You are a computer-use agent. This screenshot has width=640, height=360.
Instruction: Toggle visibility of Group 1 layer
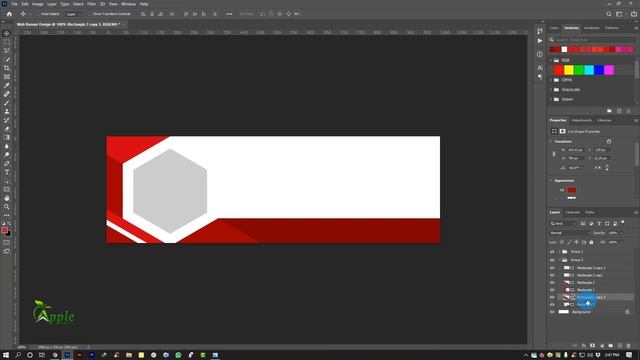pyautogui.click(x=552, y=252)
